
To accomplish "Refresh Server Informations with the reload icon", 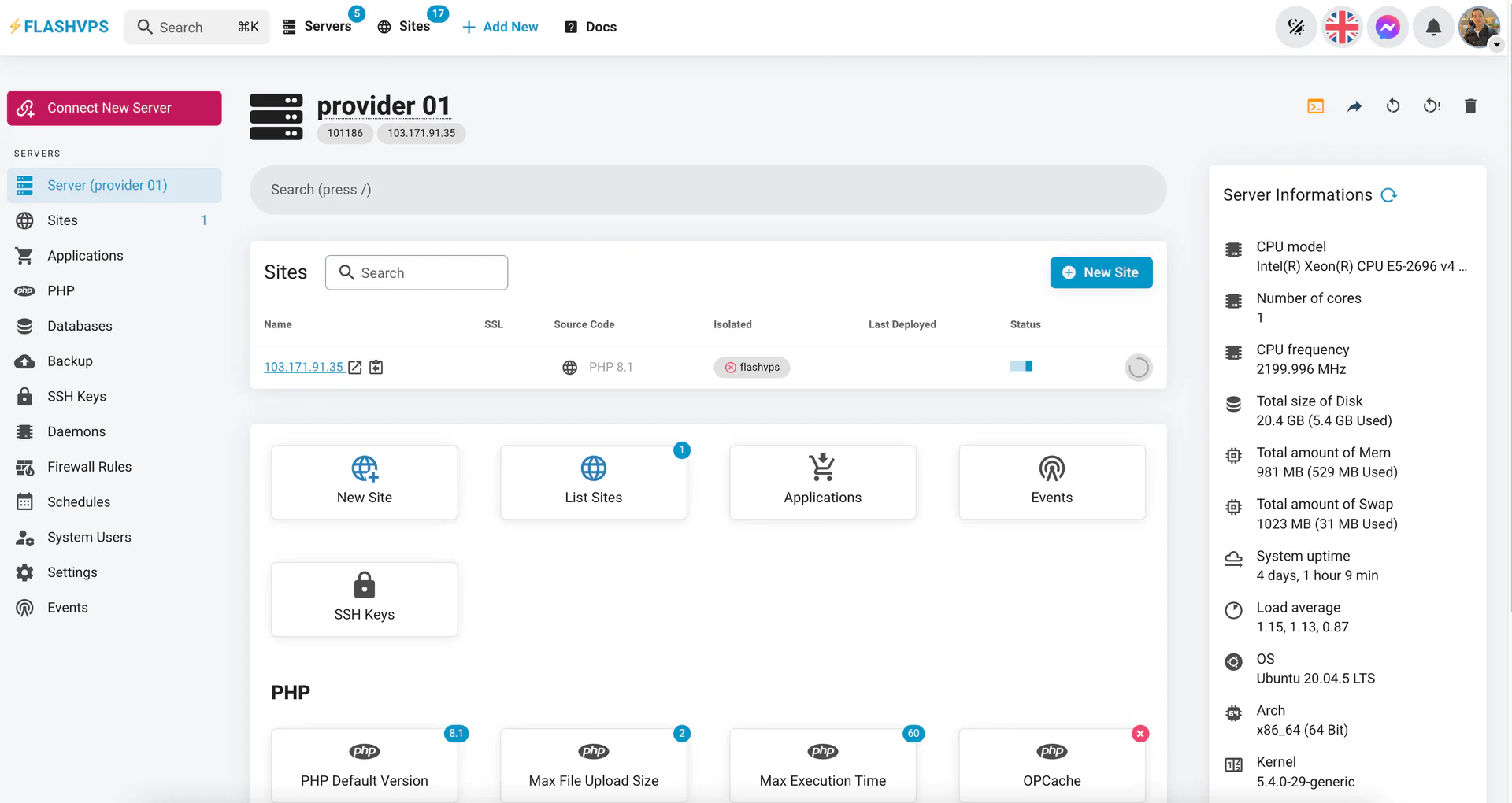I will click(1389, 195).
